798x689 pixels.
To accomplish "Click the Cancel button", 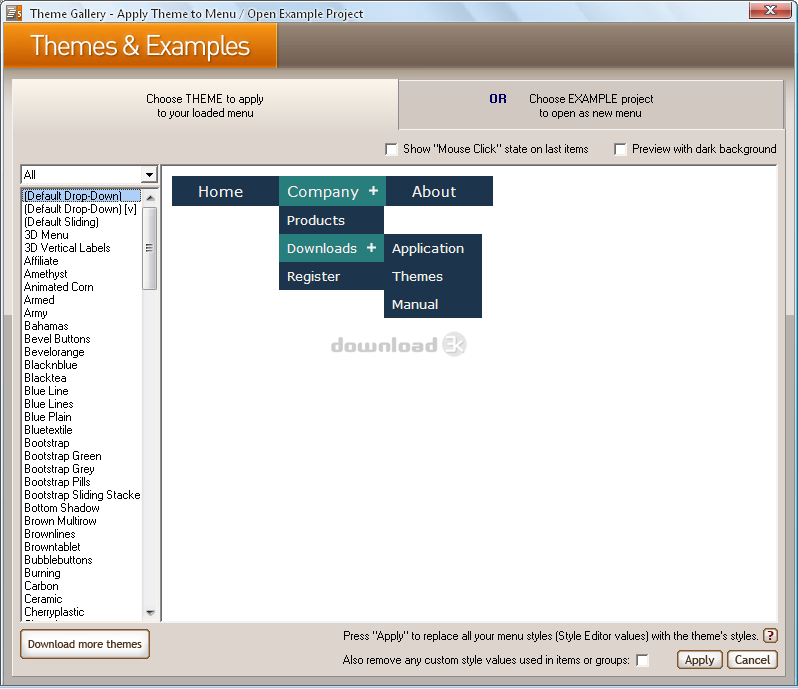I will coord(753,660).
